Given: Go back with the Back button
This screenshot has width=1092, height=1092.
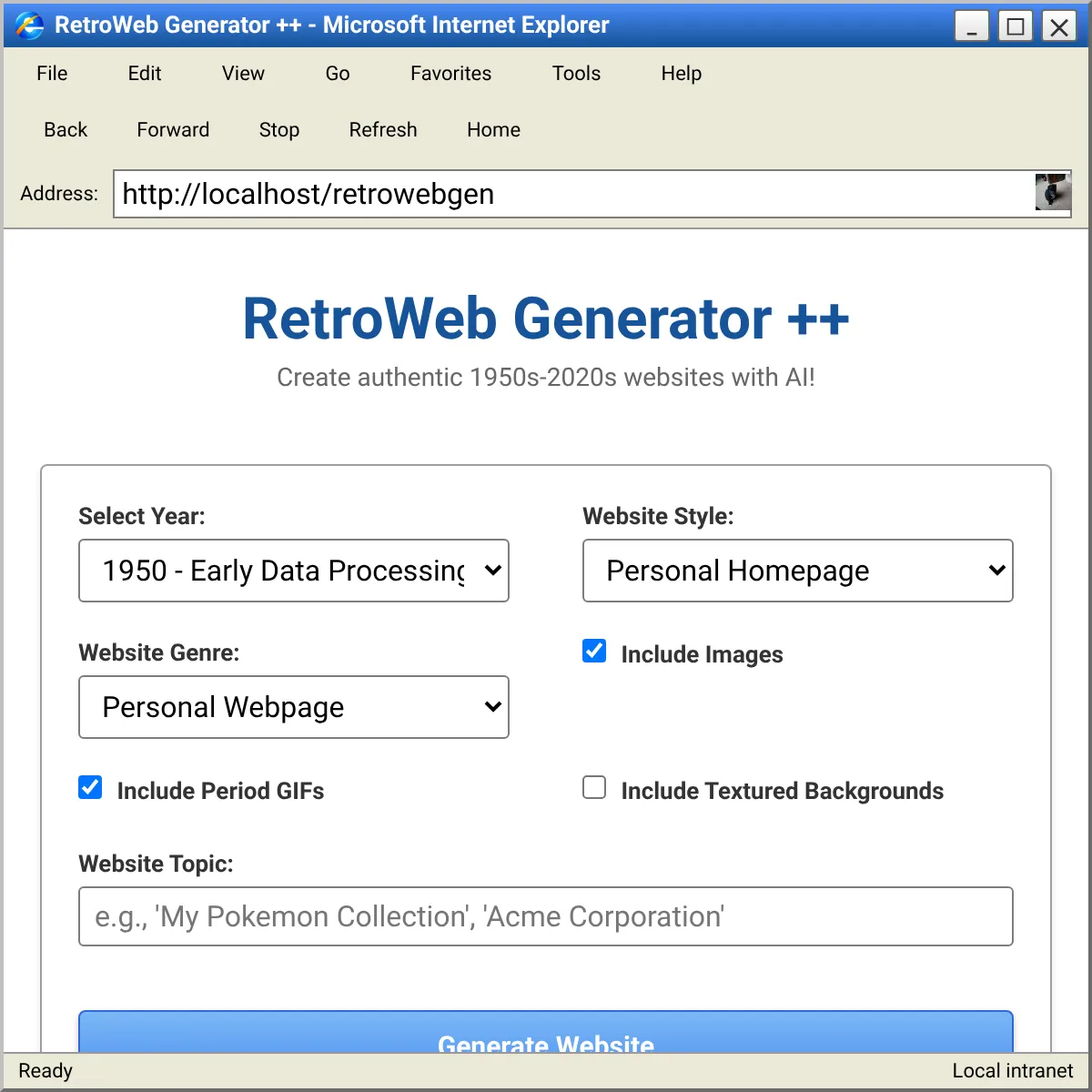Looking at the screenshot, I should tap(66, 130).
